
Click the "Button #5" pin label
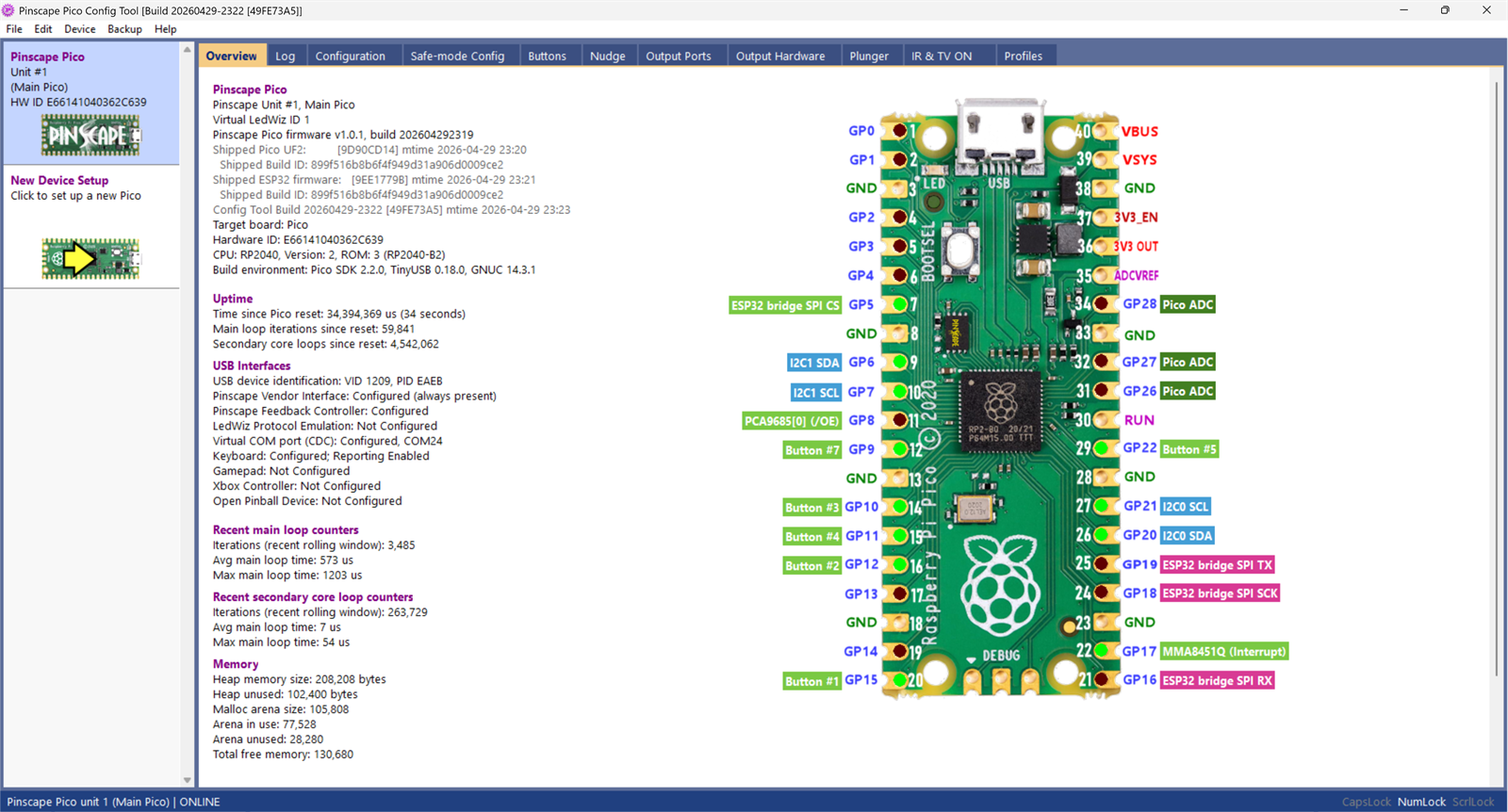coord(1189,449)
